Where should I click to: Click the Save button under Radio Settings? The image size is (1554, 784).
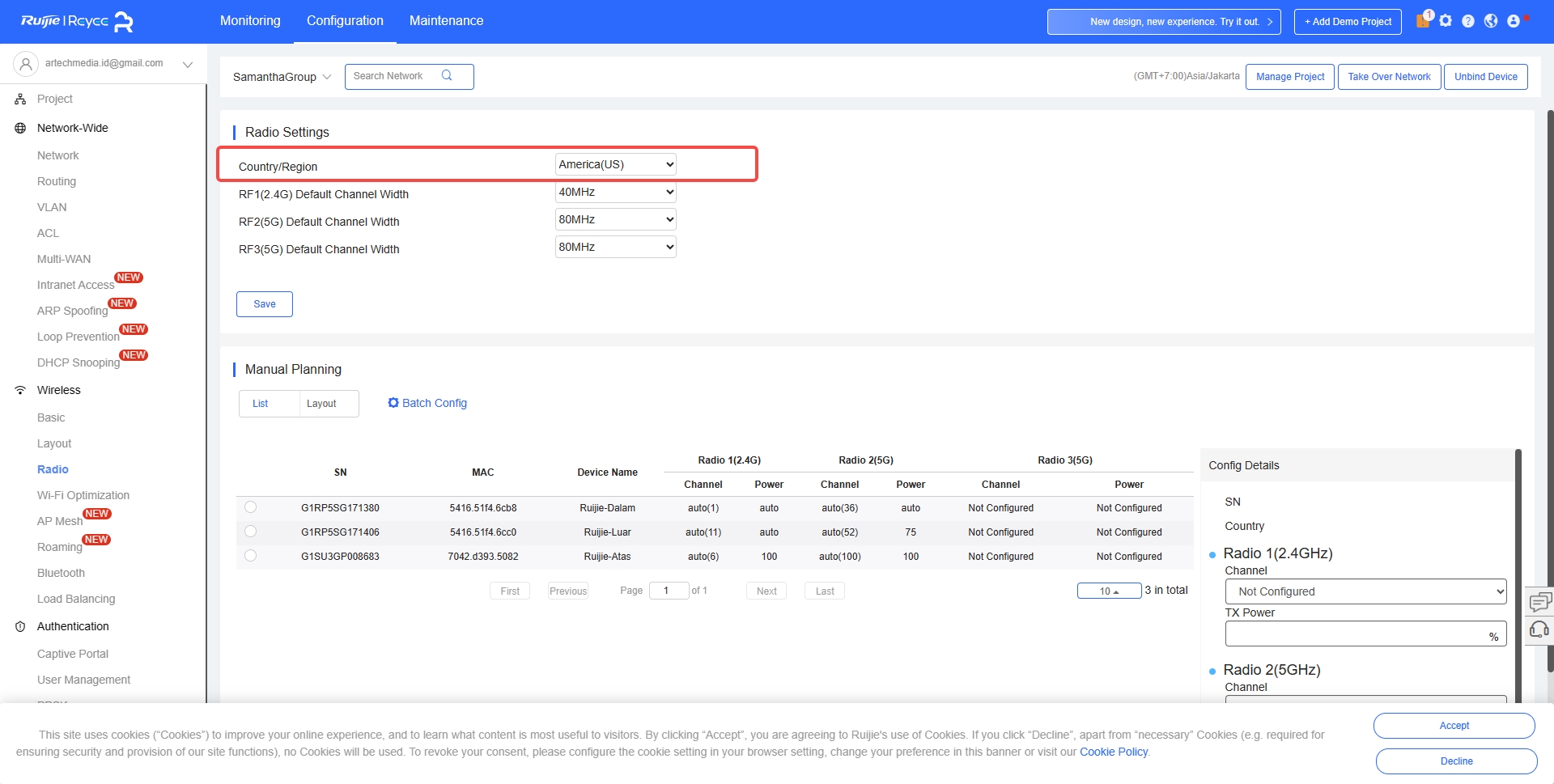point(265,304)
